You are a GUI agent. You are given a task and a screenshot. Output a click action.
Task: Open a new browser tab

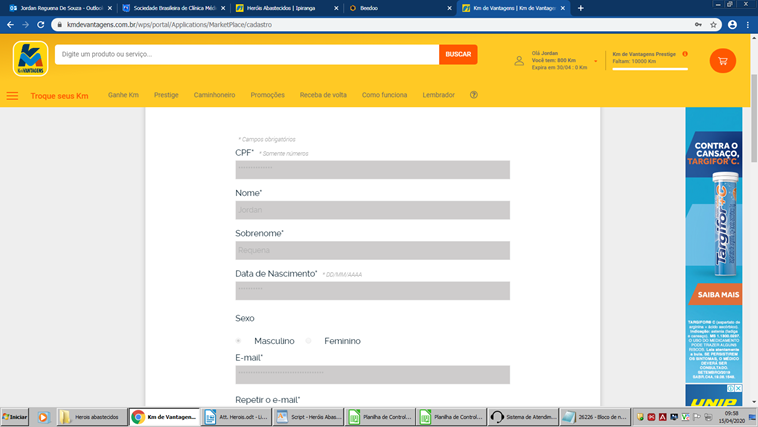pos(581,8)
